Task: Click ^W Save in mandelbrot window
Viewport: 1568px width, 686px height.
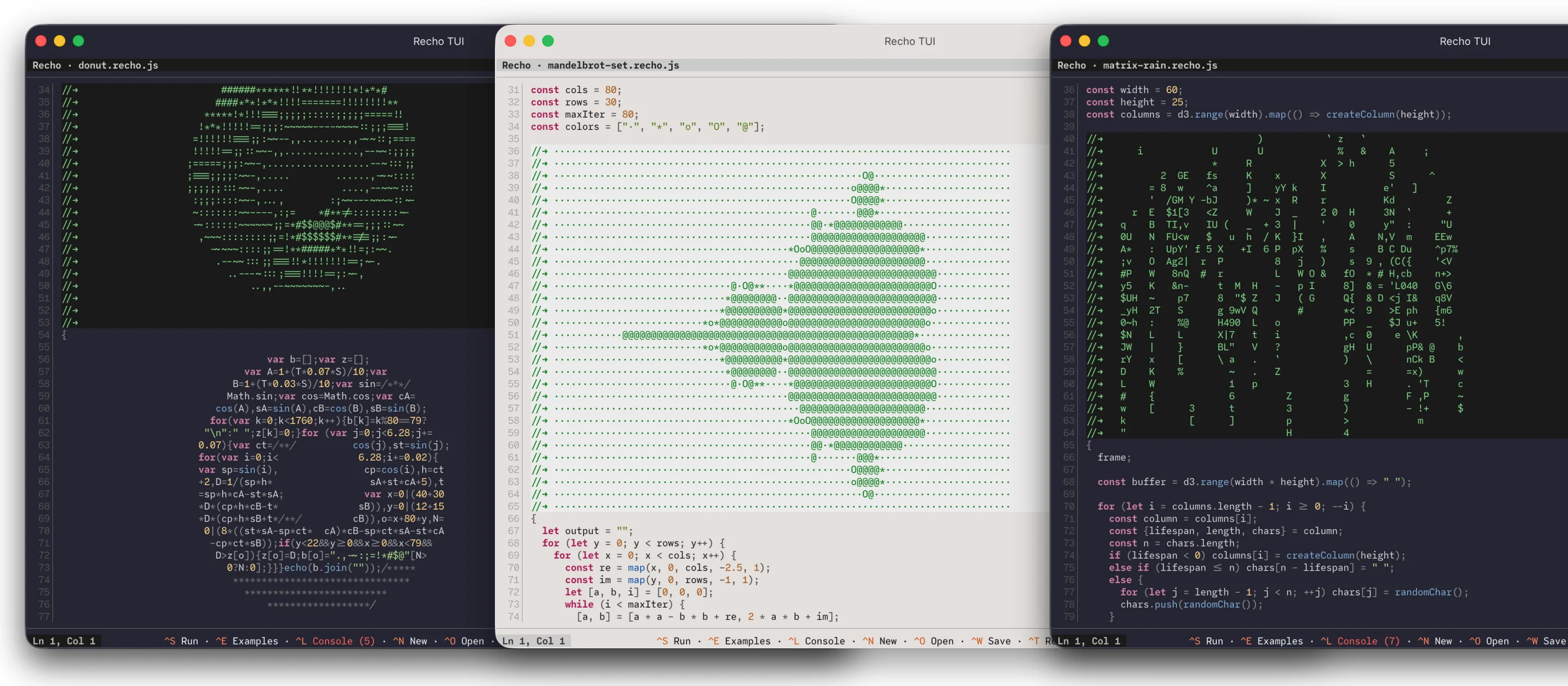Action: tap(991, 641)
